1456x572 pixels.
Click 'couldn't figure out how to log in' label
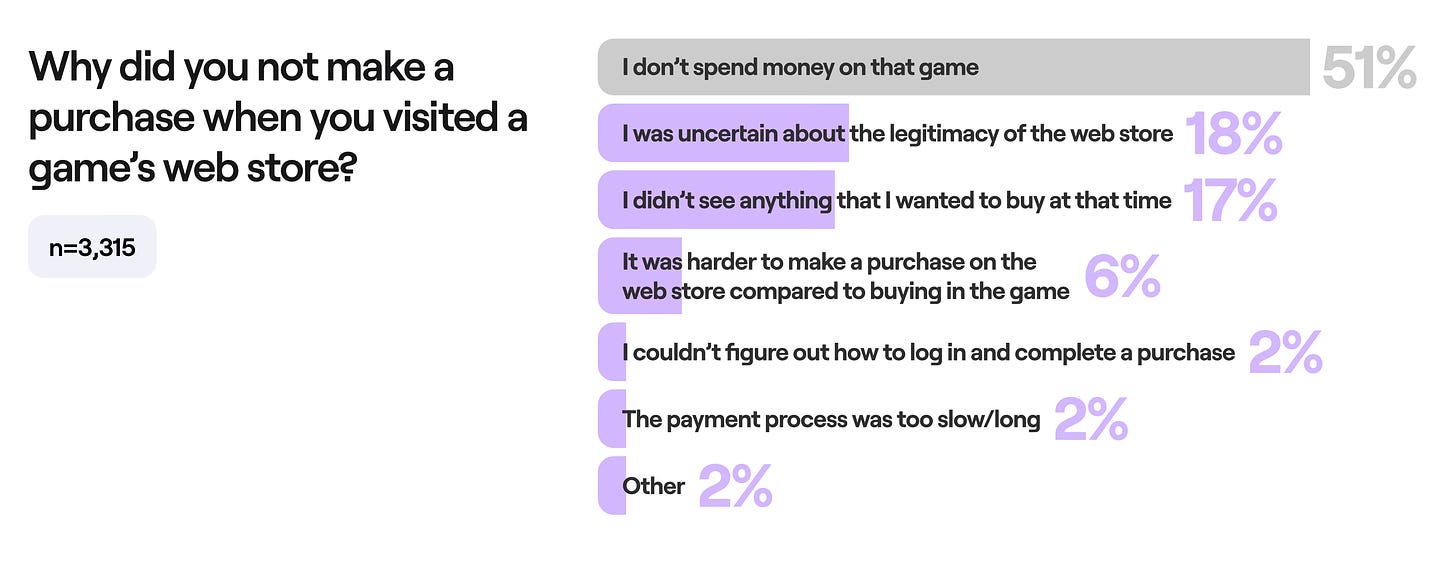point(928,352)
